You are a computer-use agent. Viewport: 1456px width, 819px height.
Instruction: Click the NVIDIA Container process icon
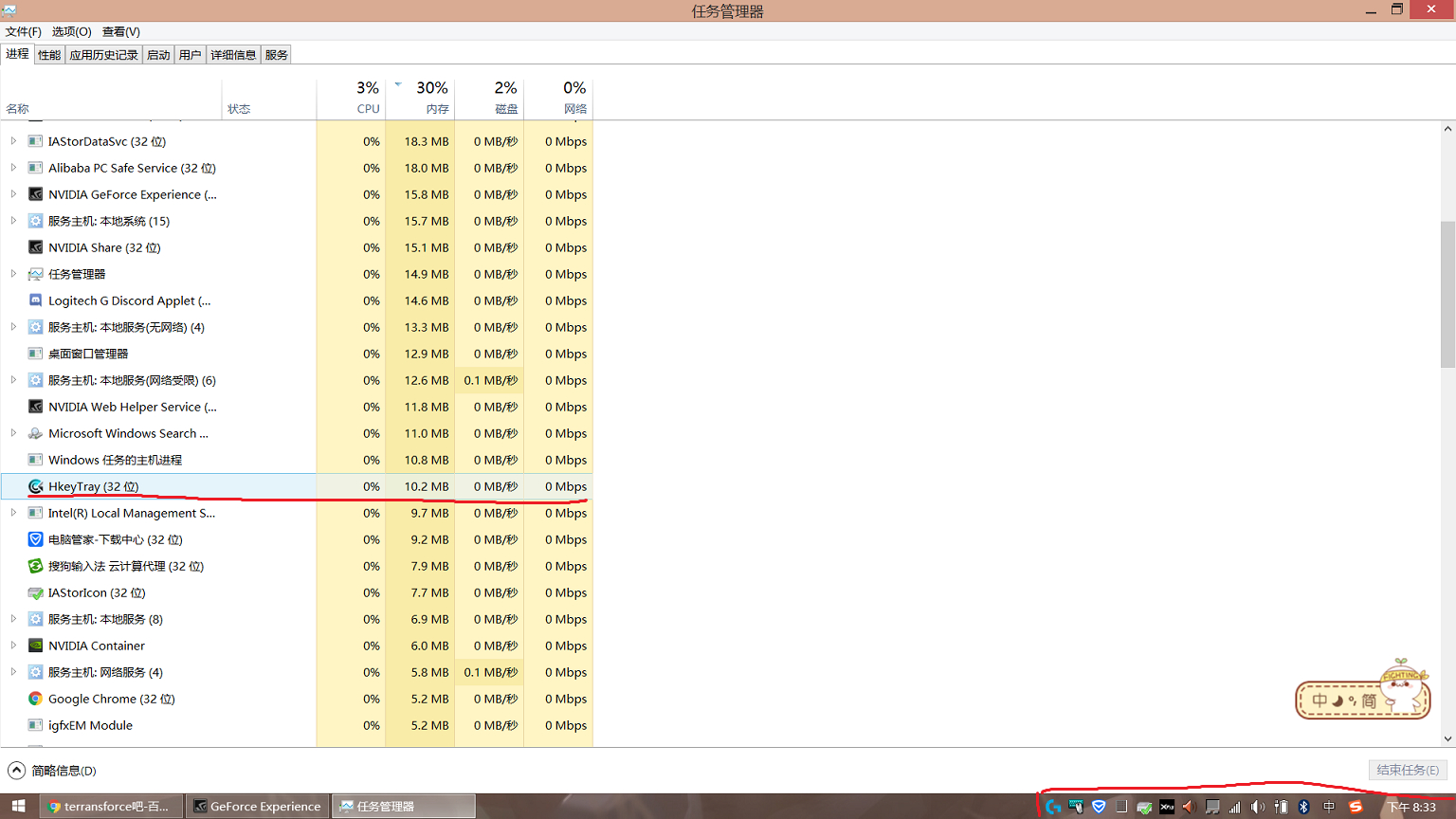[35, 646]
